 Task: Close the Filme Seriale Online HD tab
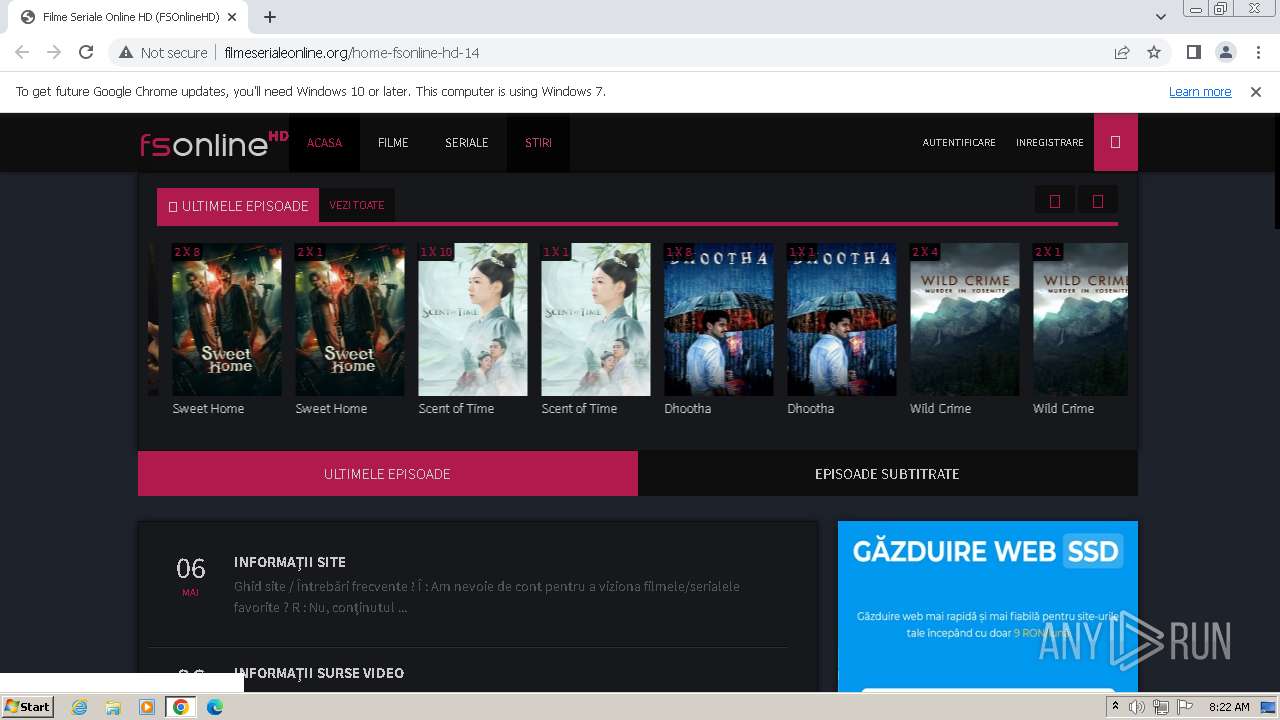pos(233,17)
